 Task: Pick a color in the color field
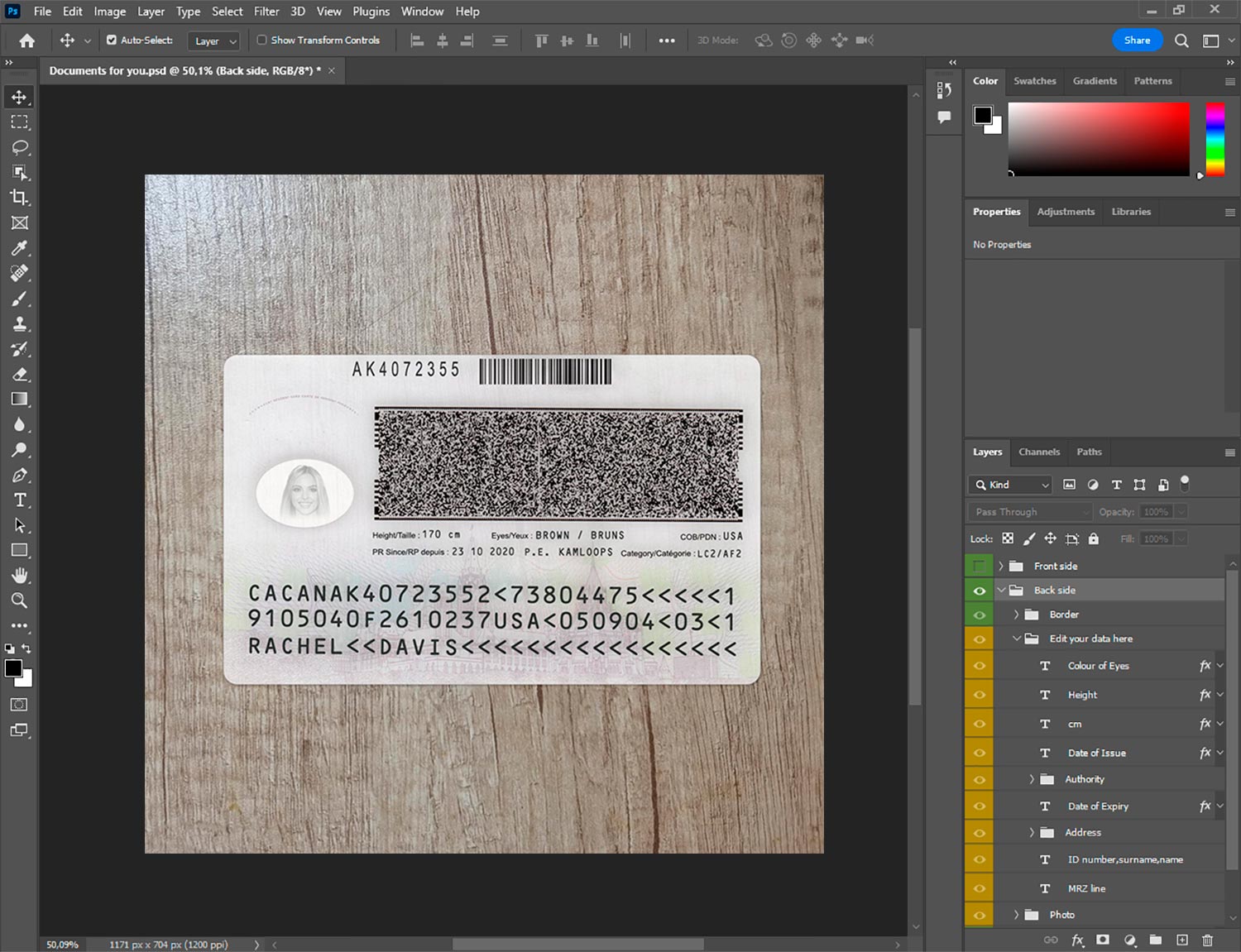[1099, 139]
